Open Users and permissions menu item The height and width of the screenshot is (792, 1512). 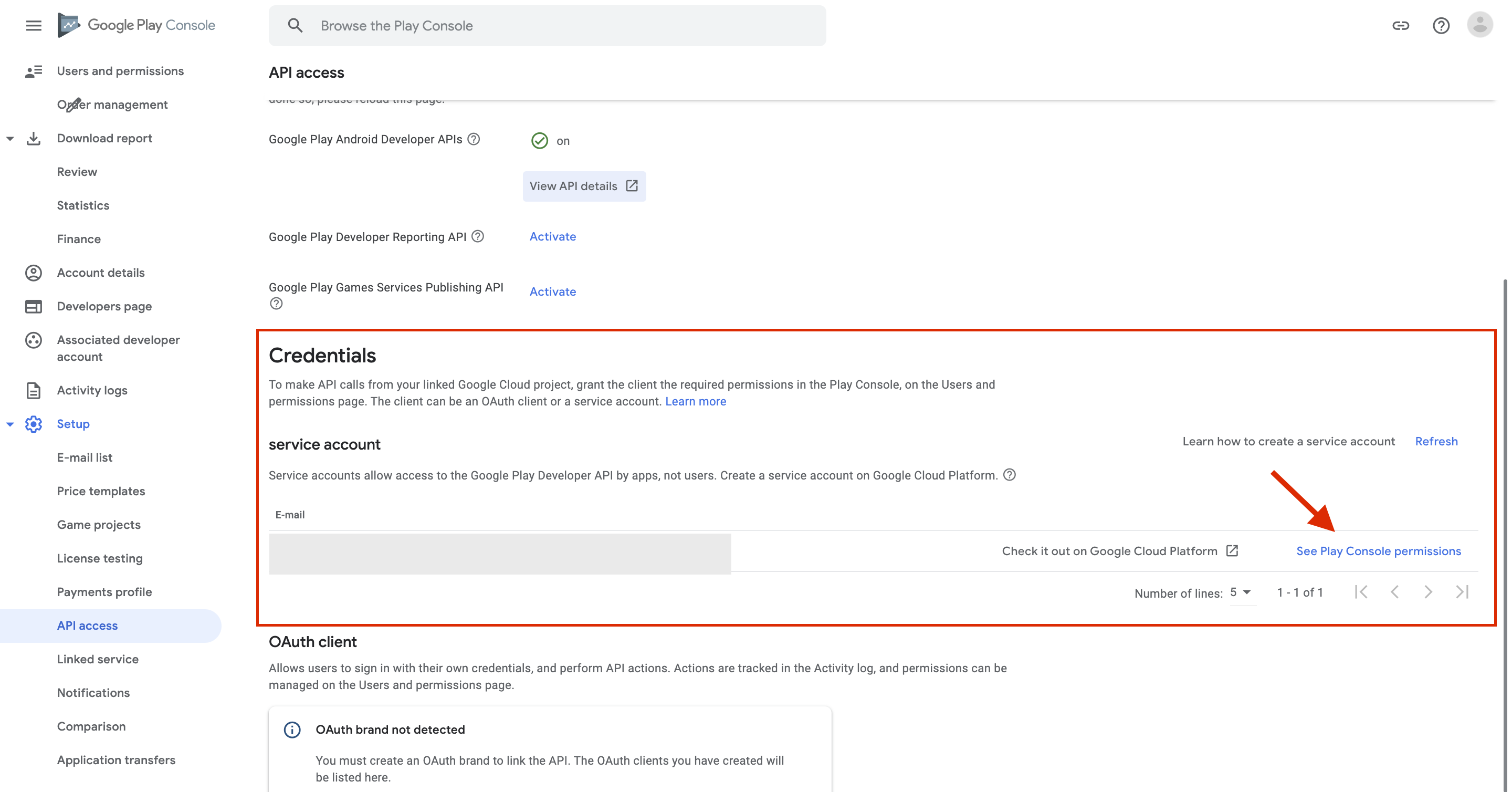tap(120, 71)
